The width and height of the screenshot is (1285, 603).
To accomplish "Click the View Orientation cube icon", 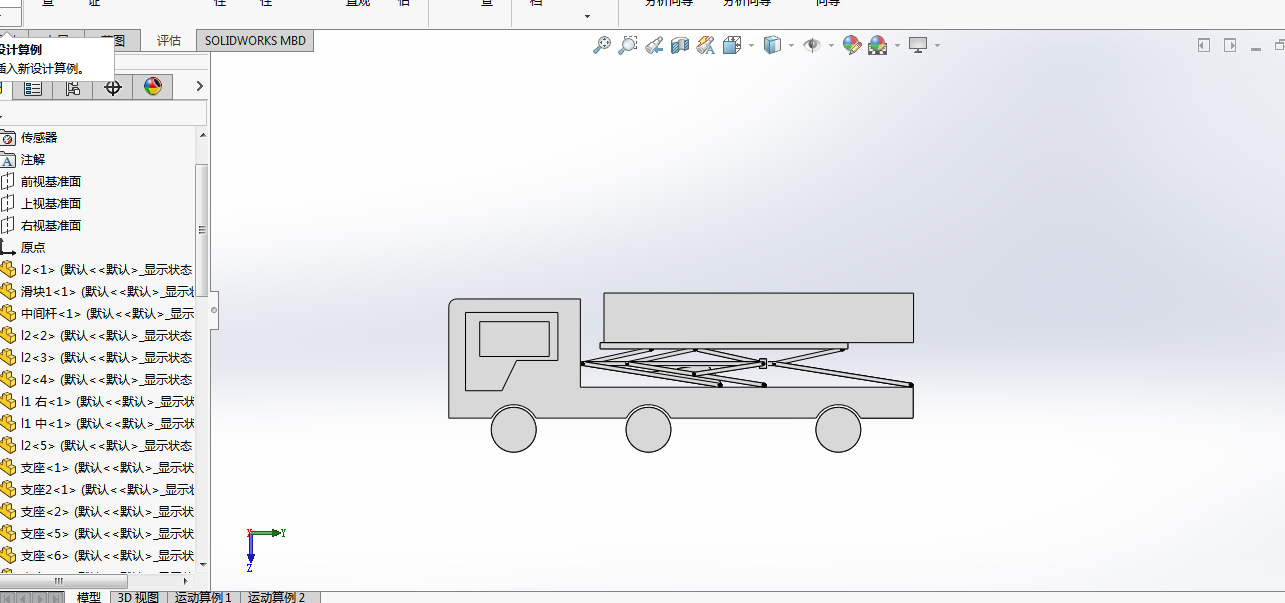I will click(x=731, y=45).
